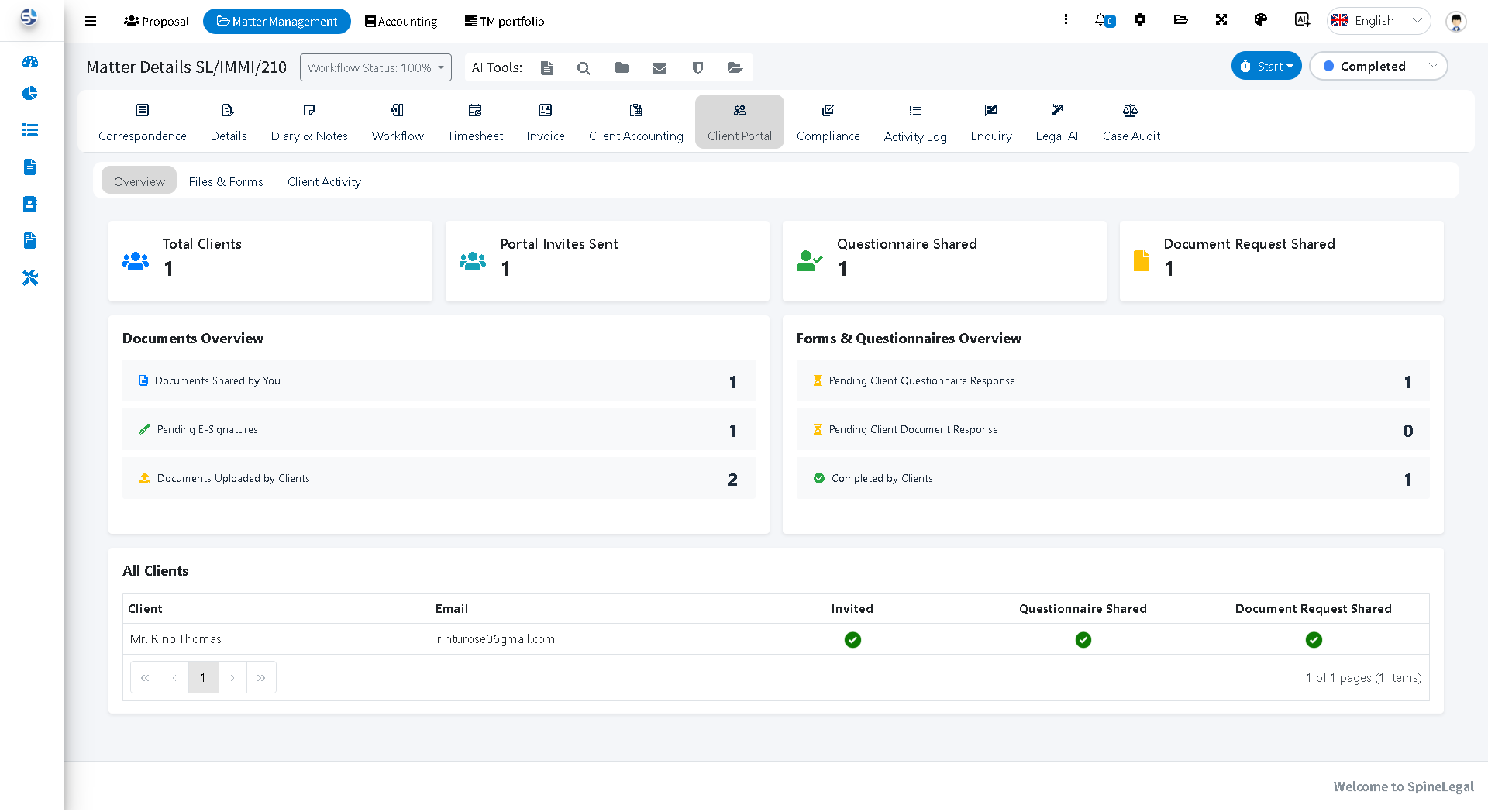Open the hamburger menu icon
The image size is (1488, 812).
coord(91,21)
